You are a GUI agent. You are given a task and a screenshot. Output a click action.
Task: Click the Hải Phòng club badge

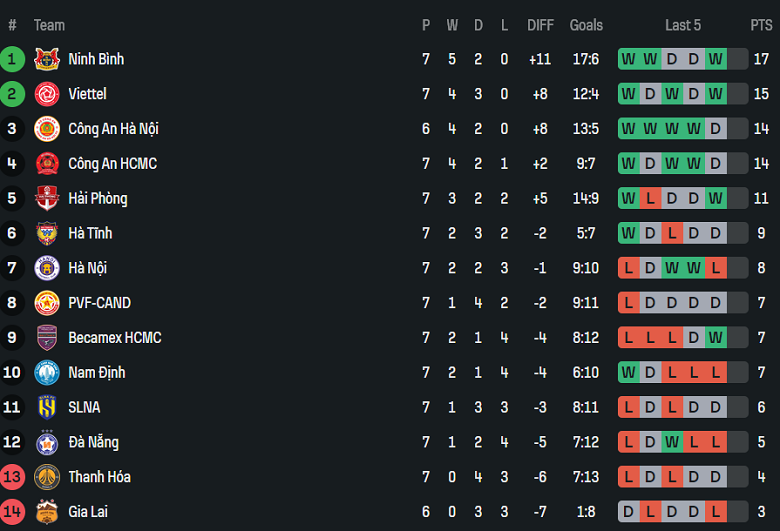coord(47,198)
